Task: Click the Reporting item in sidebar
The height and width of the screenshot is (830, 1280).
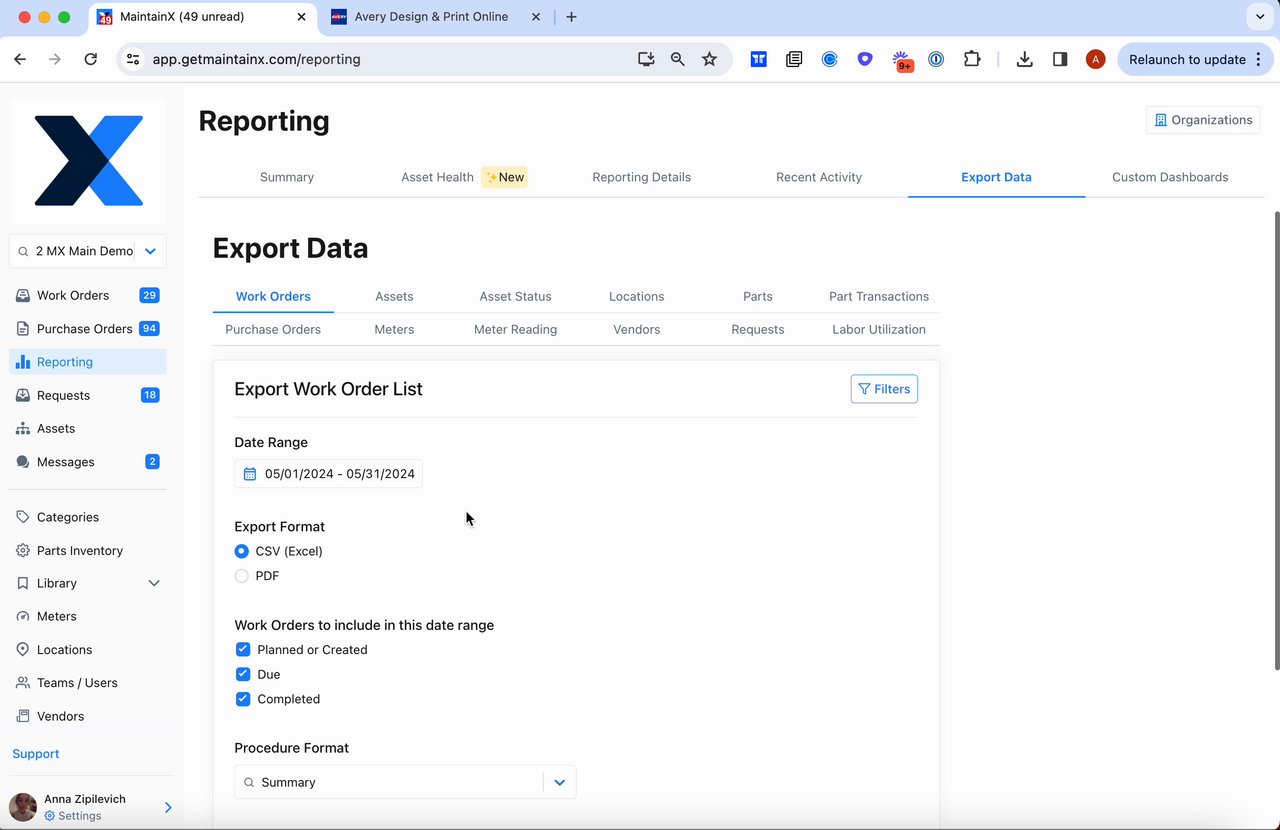Action: (x=88, y=362)
